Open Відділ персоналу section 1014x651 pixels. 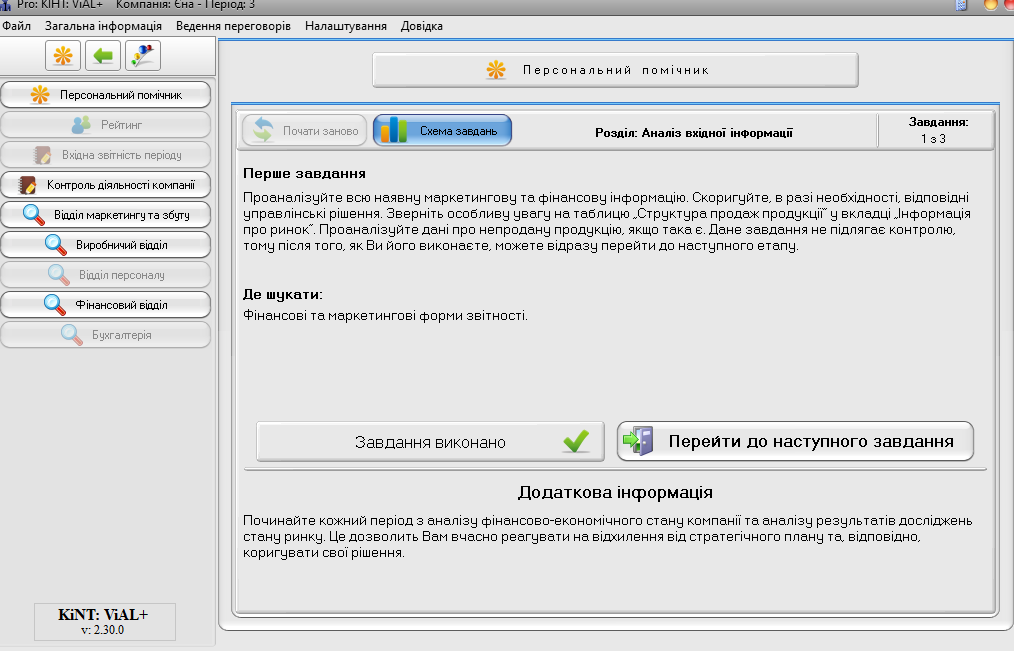[x=106, y=275]
